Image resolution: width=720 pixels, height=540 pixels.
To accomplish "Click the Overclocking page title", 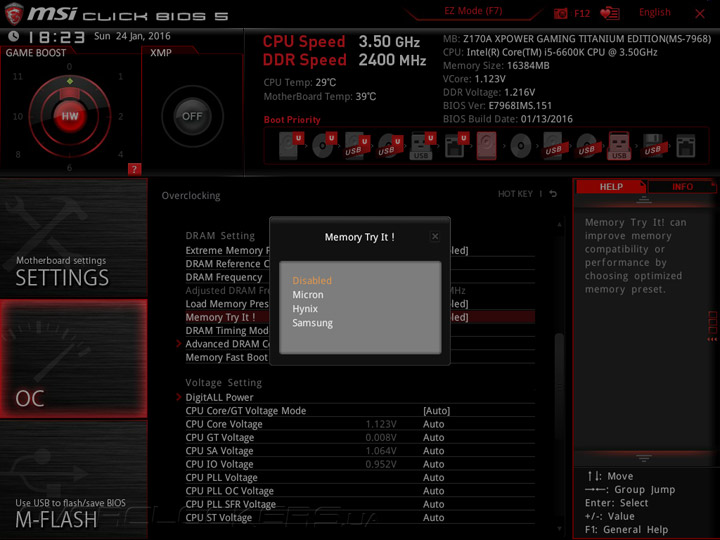I will tap(191, 196).
